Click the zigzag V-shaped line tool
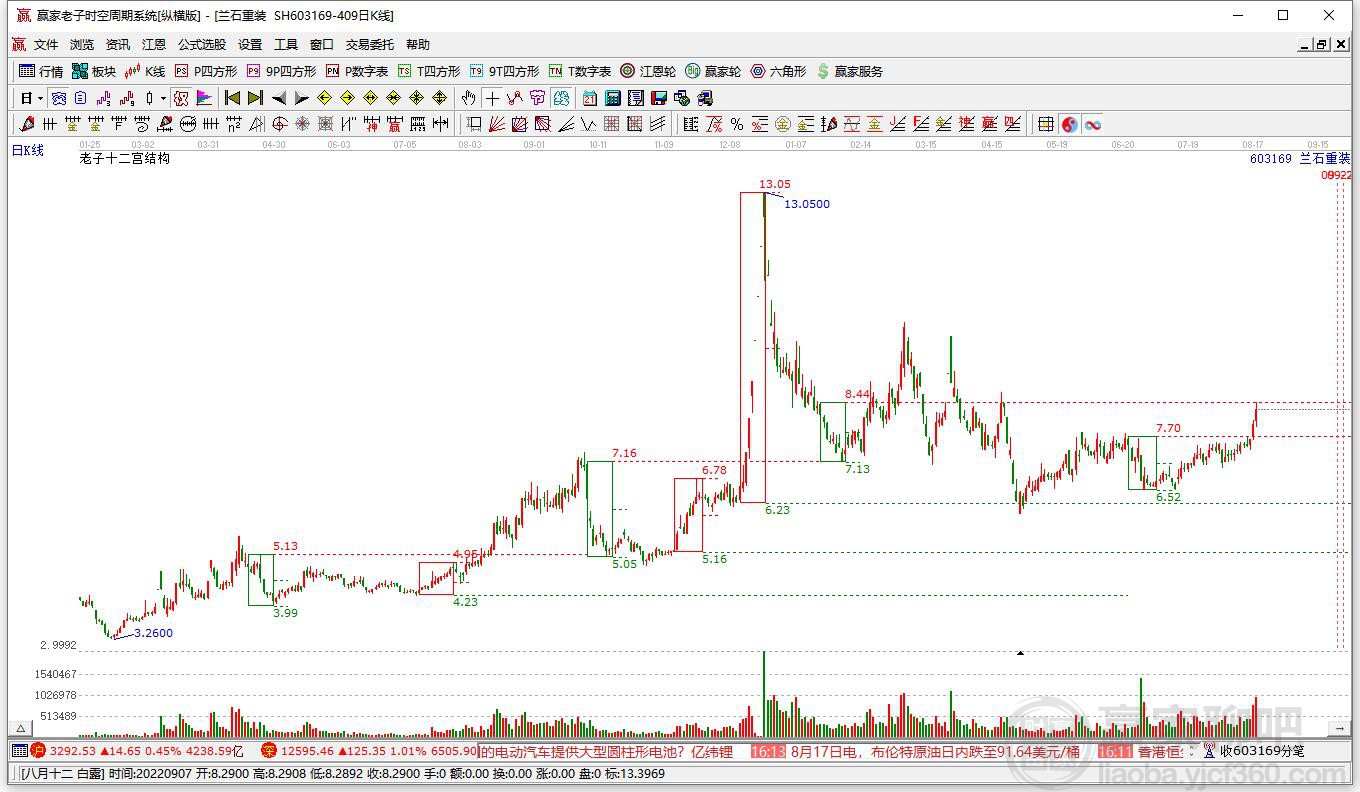The height and width of the screenshot is (792, 1360). pyautogui.click(x=588, y=124)
